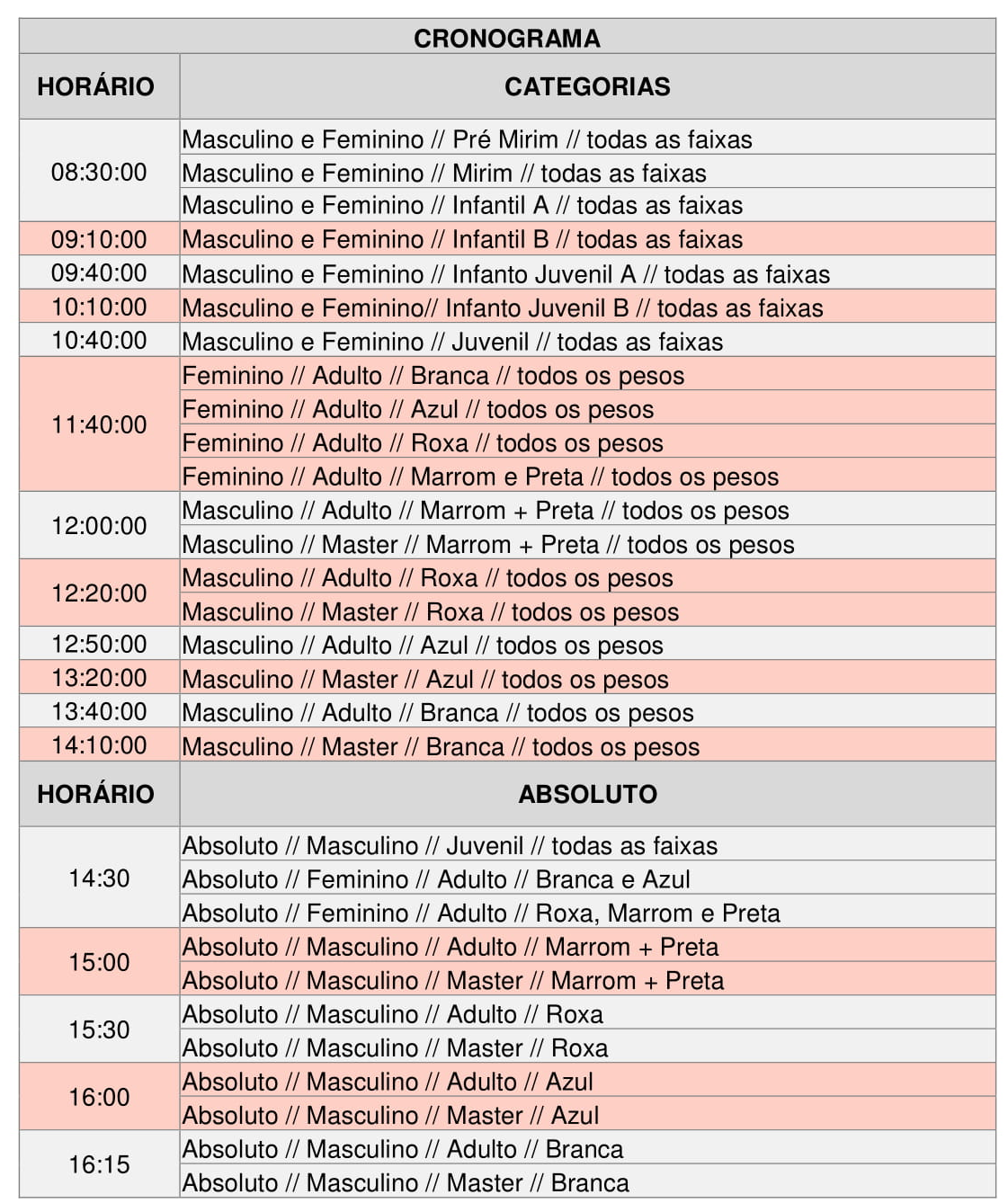Screen dimensions: 1008x1203
Task: Select the 16:15 time cell
Action: tap(99, 1164)
